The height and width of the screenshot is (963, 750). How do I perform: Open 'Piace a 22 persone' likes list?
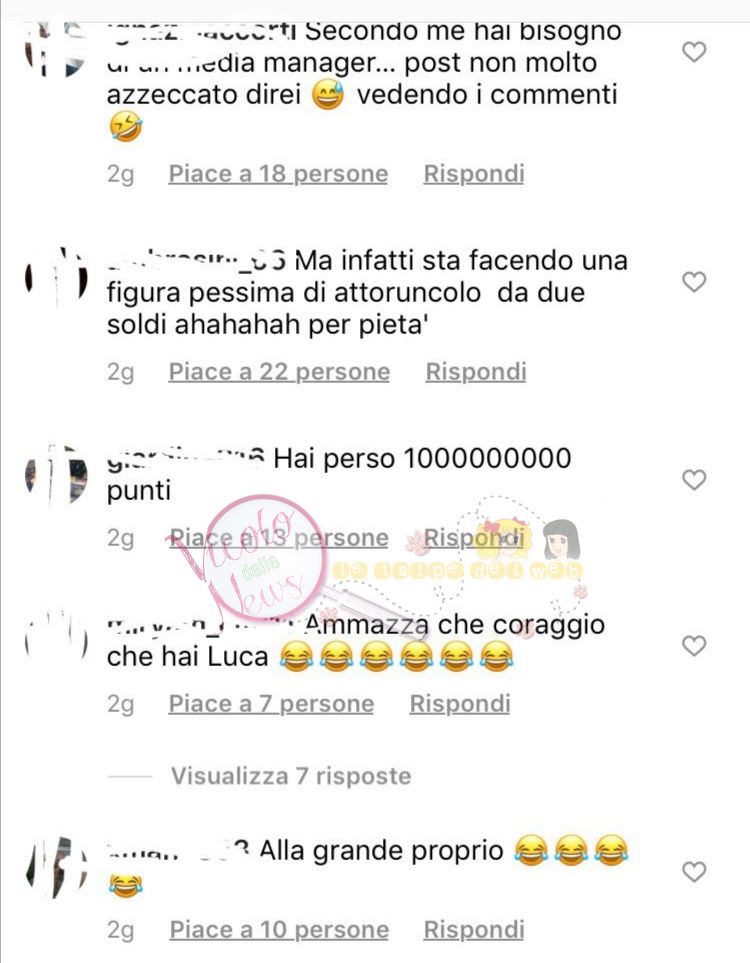click(x=279, y=372)
